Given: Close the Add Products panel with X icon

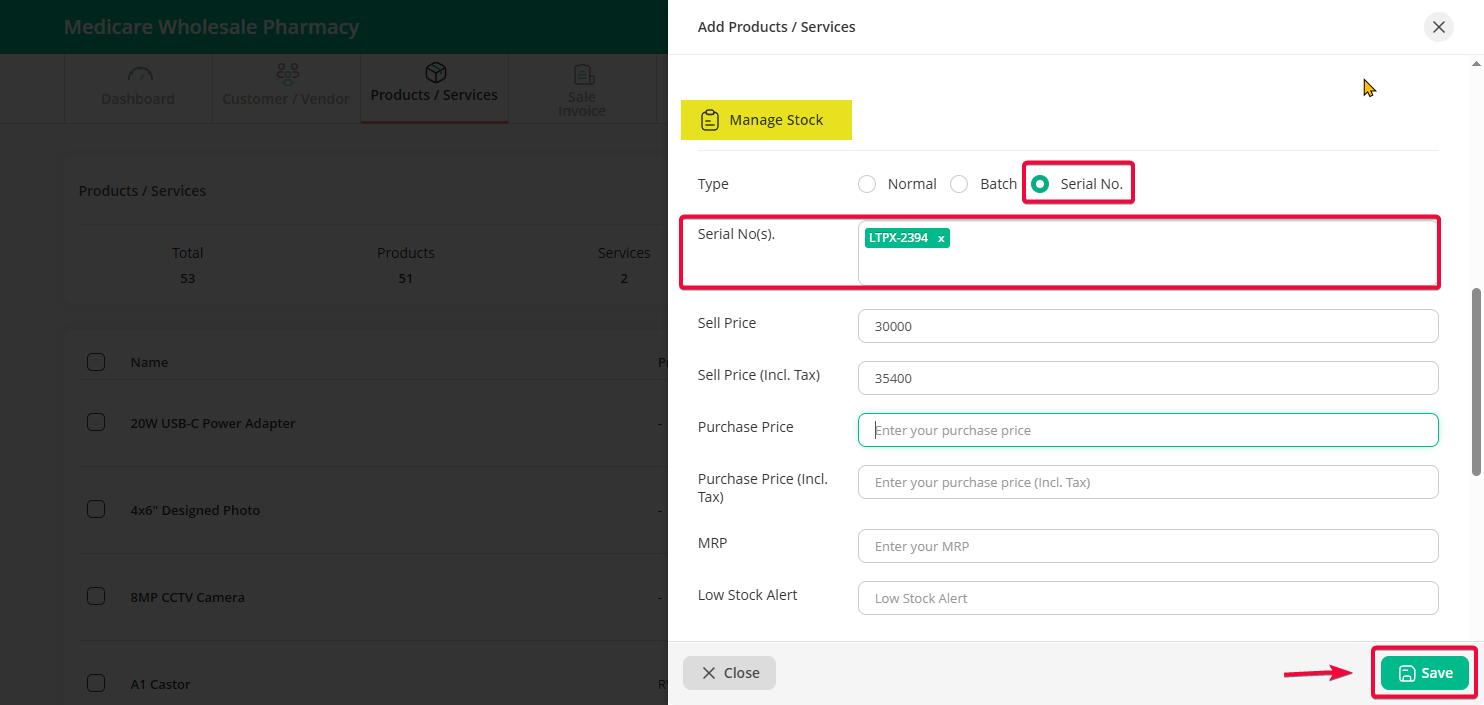Looking at the screenshot, I should (x=1438, y=27).
